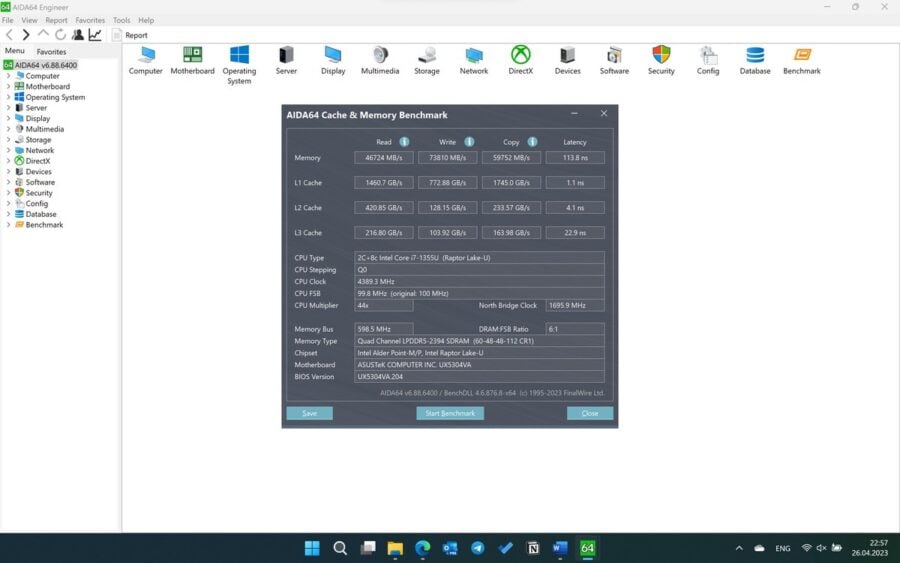Expand the Motherboard tree node
The width and height of the screenshot is (900, 563).
pos(8,87)
